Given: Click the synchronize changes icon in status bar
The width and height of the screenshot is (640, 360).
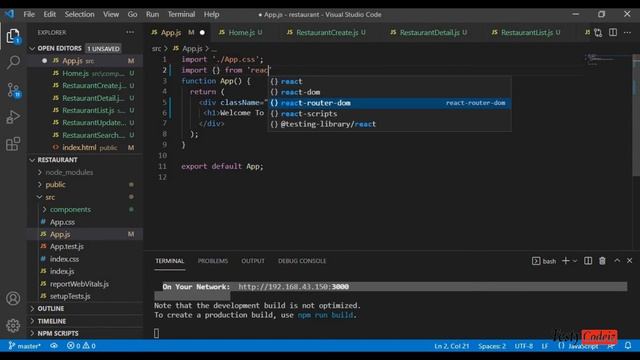Looking at the screenshot, I should click(54, 346).
